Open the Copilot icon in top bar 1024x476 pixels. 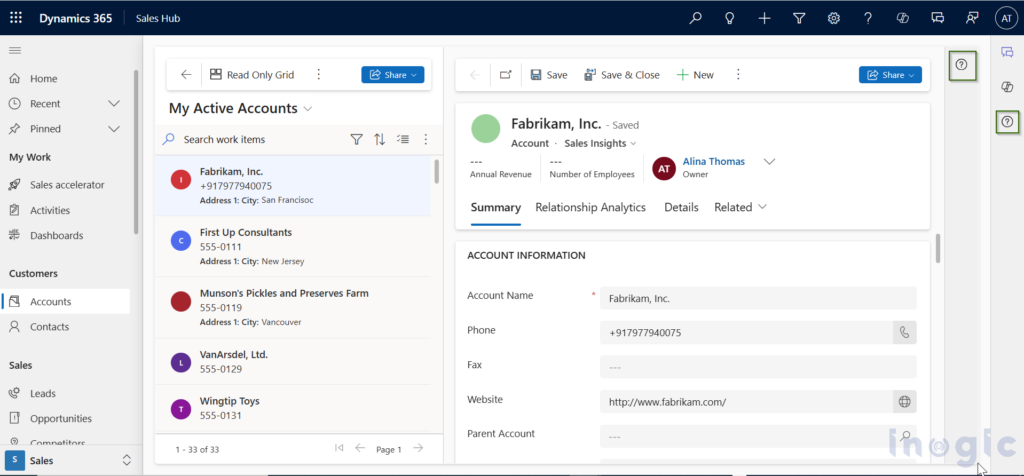pos(903,18)
